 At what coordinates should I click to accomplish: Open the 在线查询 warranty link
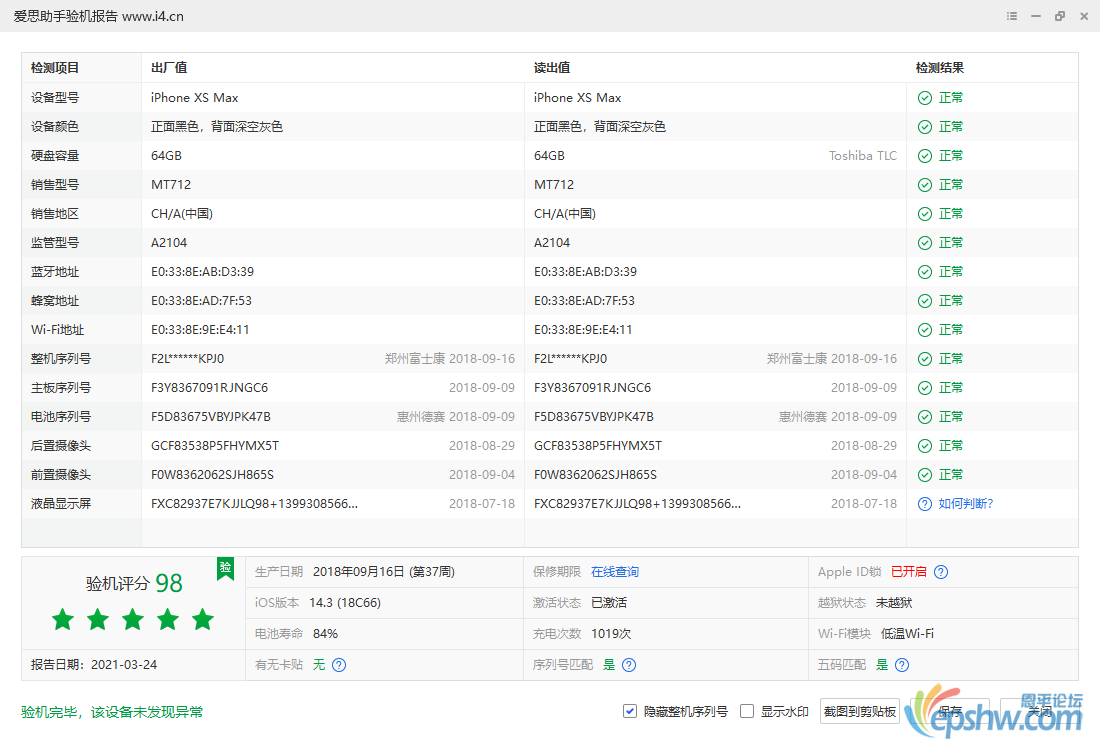click(615, 572)
